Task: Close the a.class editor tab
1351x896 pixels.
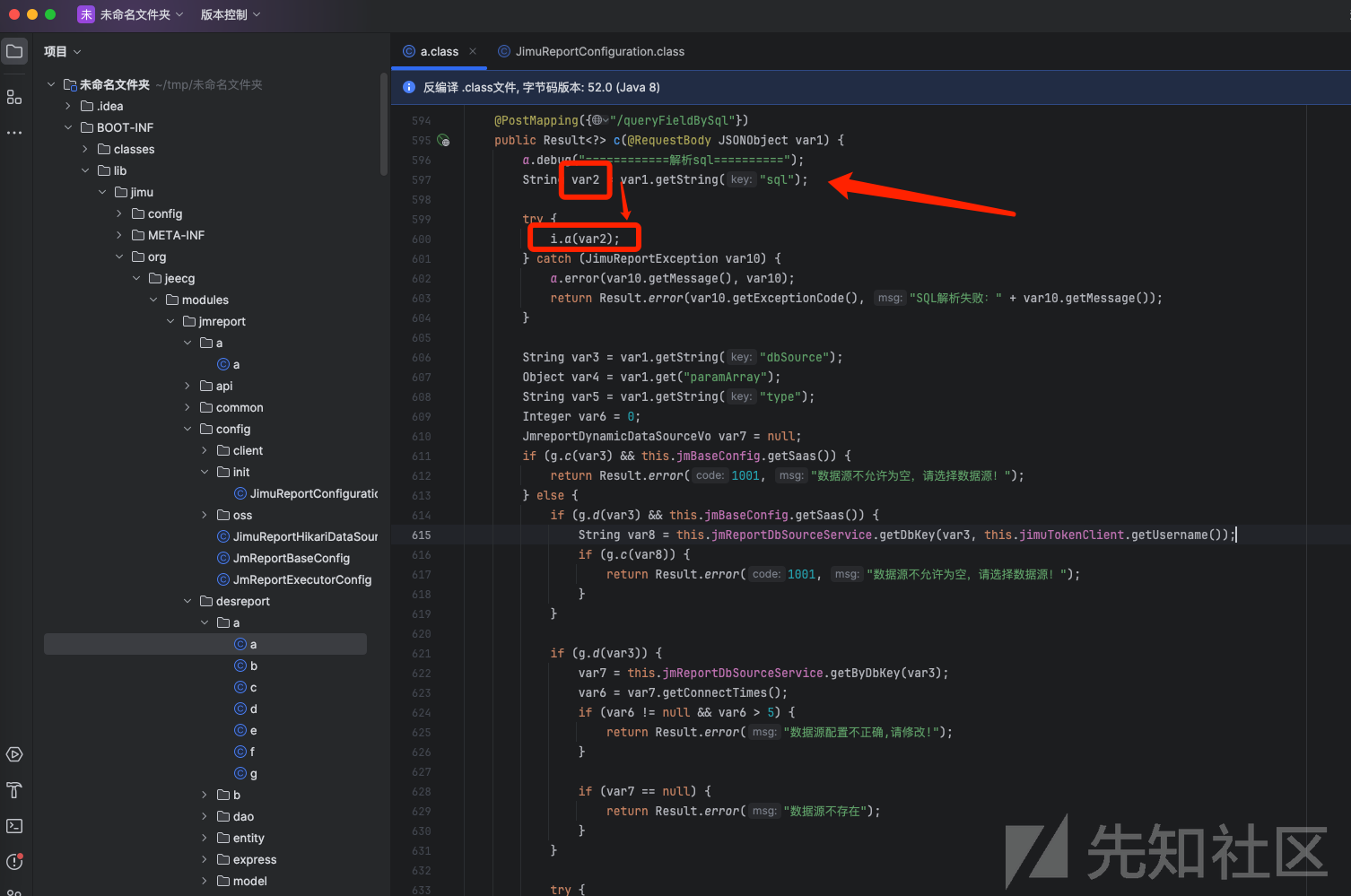Action: click(x=473, y=51)
